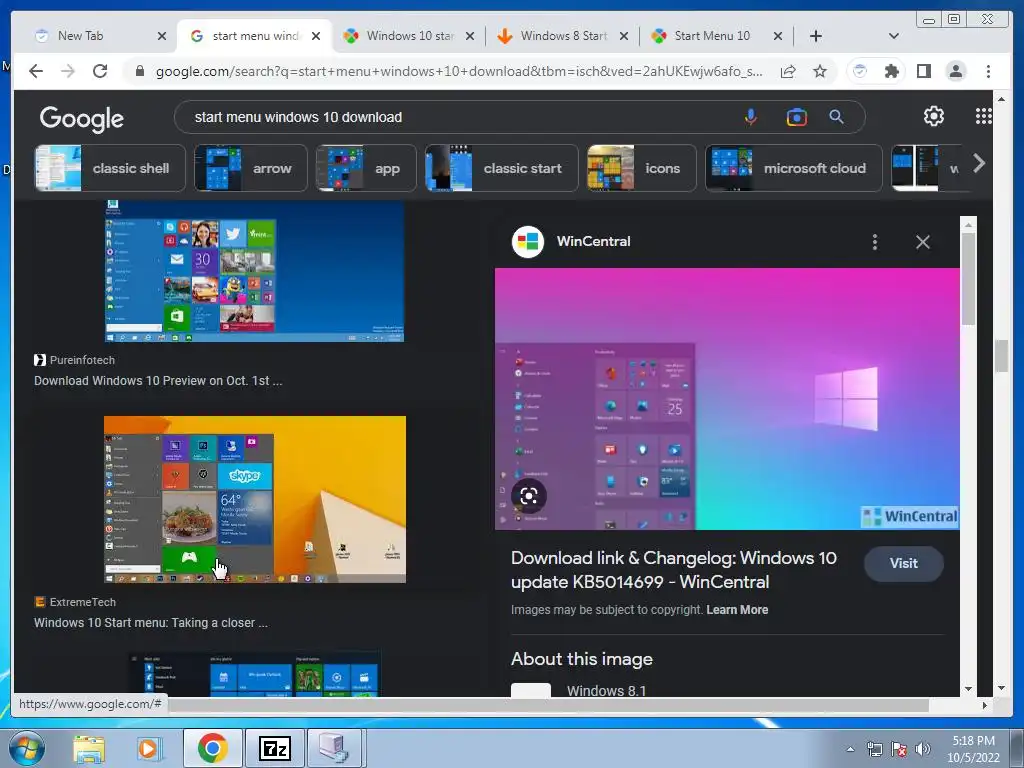Close the WinCentral image preview panel

(x=922, y=242)
